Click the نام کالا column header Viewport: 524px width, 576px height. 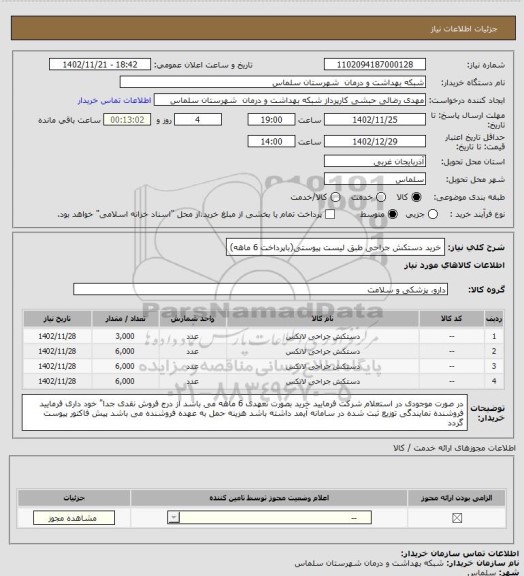(323, 319)
